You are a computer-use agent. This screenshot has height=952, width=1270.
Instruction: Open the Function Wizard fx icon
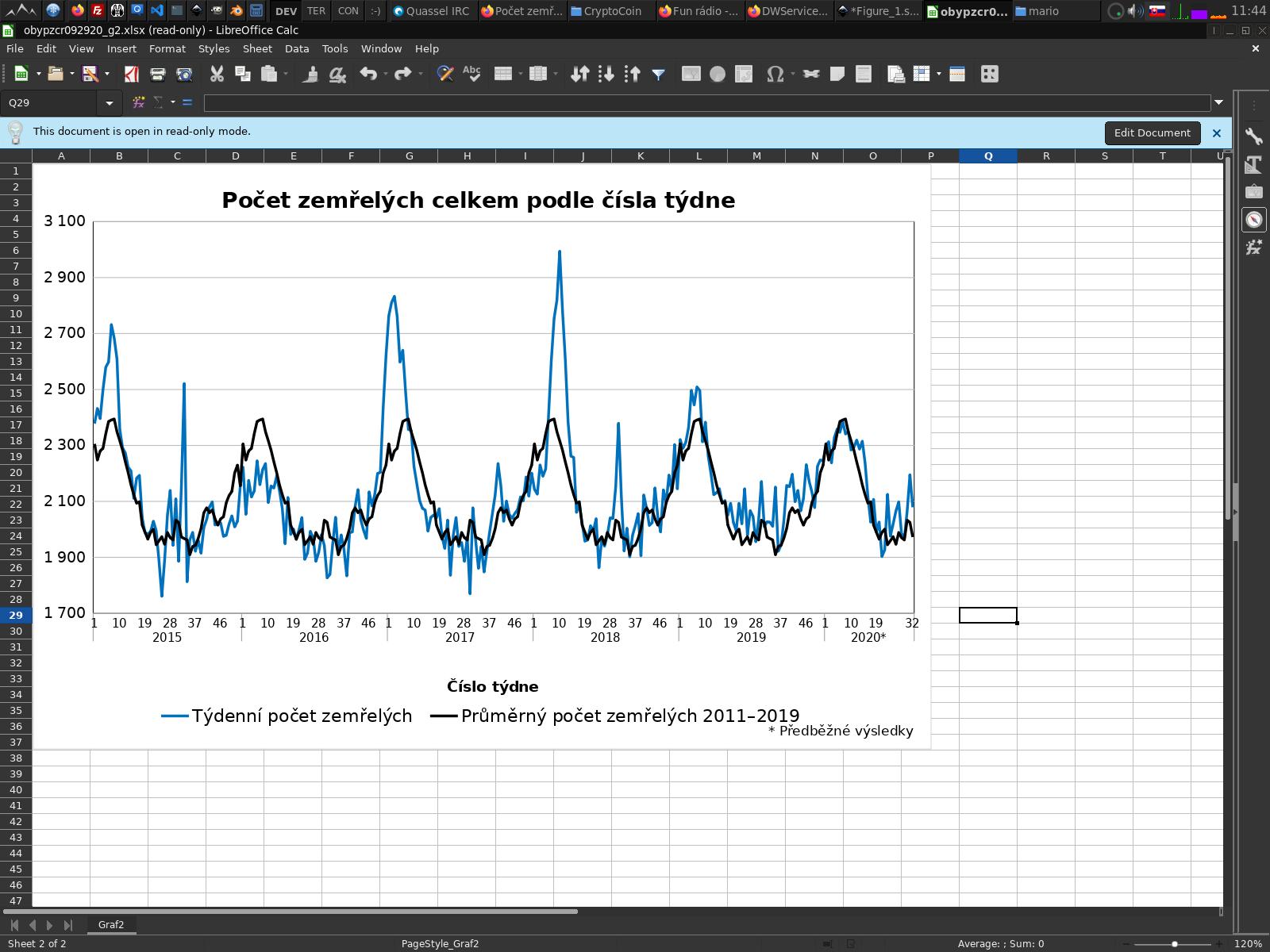139,102
